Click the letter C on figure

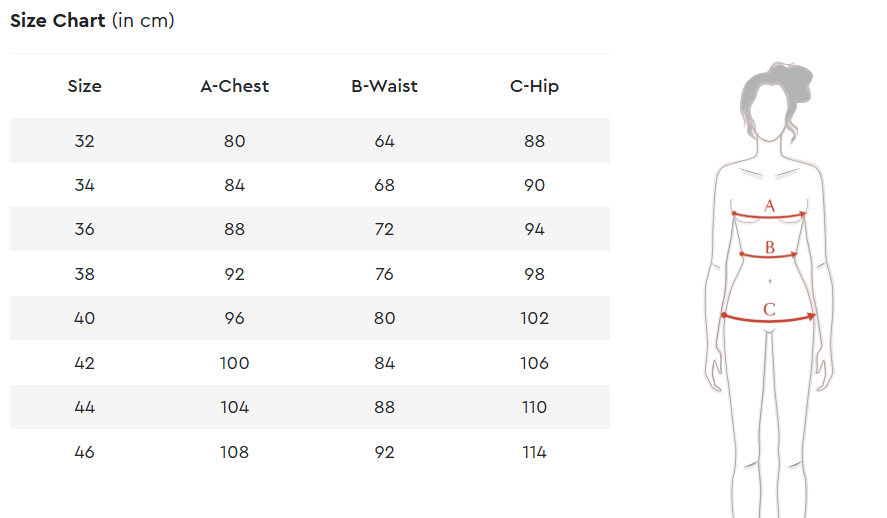769,309
